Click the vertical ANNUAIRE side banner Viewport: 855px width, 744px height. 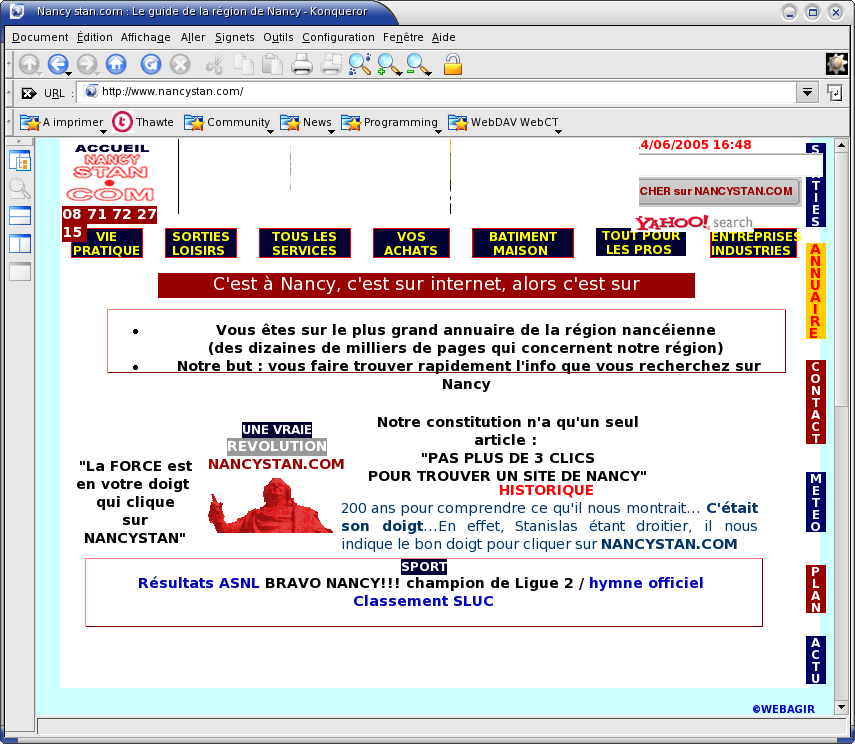(x=816, y=291)
